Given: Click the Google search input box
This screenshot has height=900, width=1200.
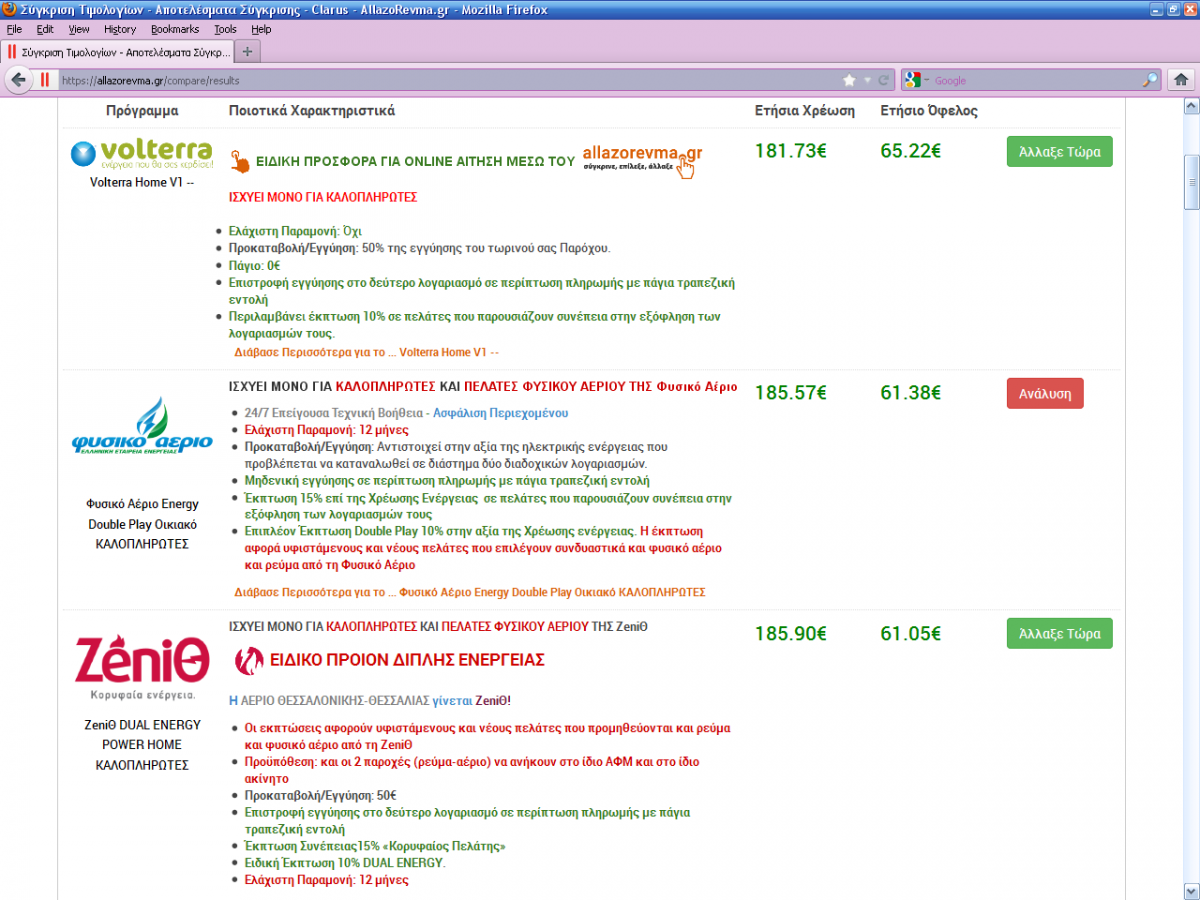Looking at the screenshot, I should pos(1037,80).
